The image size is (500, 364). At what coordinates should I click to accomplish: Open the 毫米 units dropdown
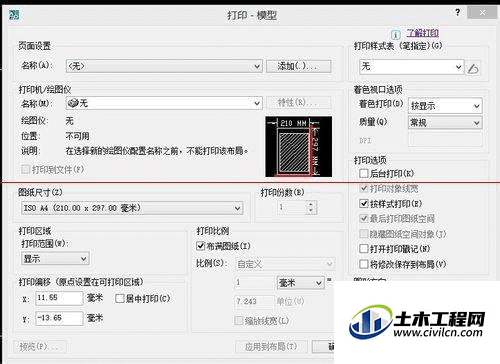300,283
